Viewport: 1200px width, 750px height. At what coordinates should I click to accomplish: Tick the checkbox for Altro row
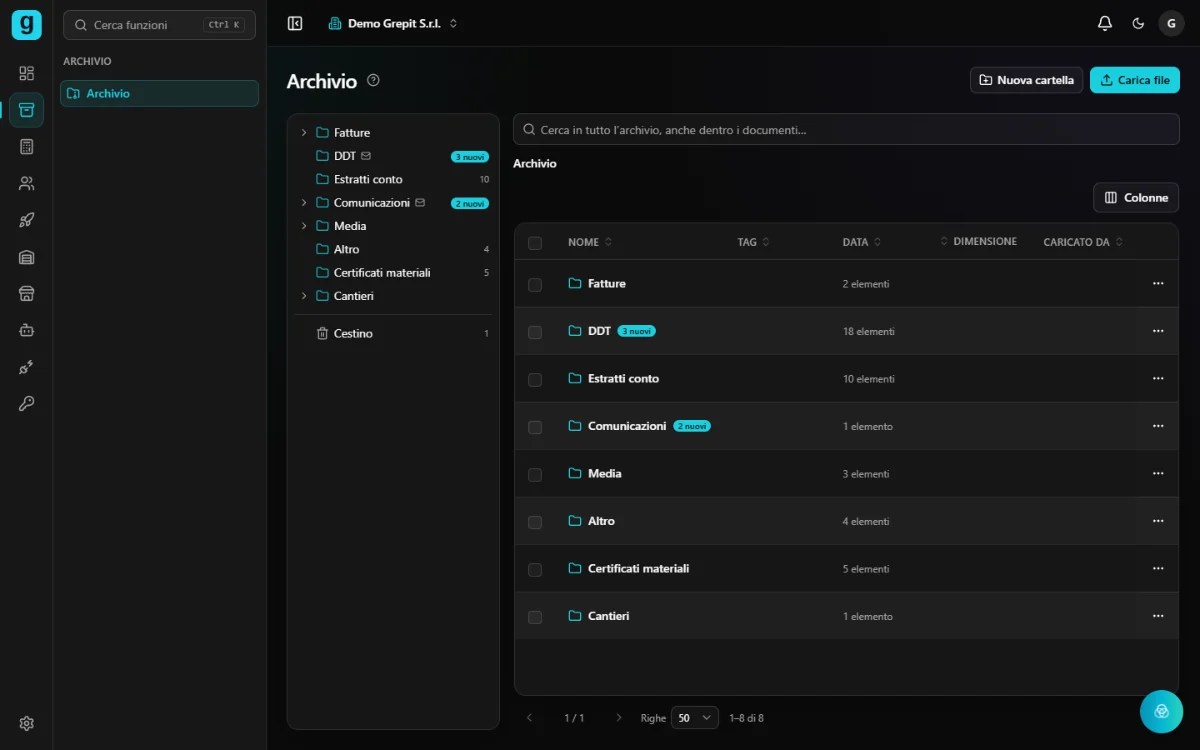click(535, 522)
